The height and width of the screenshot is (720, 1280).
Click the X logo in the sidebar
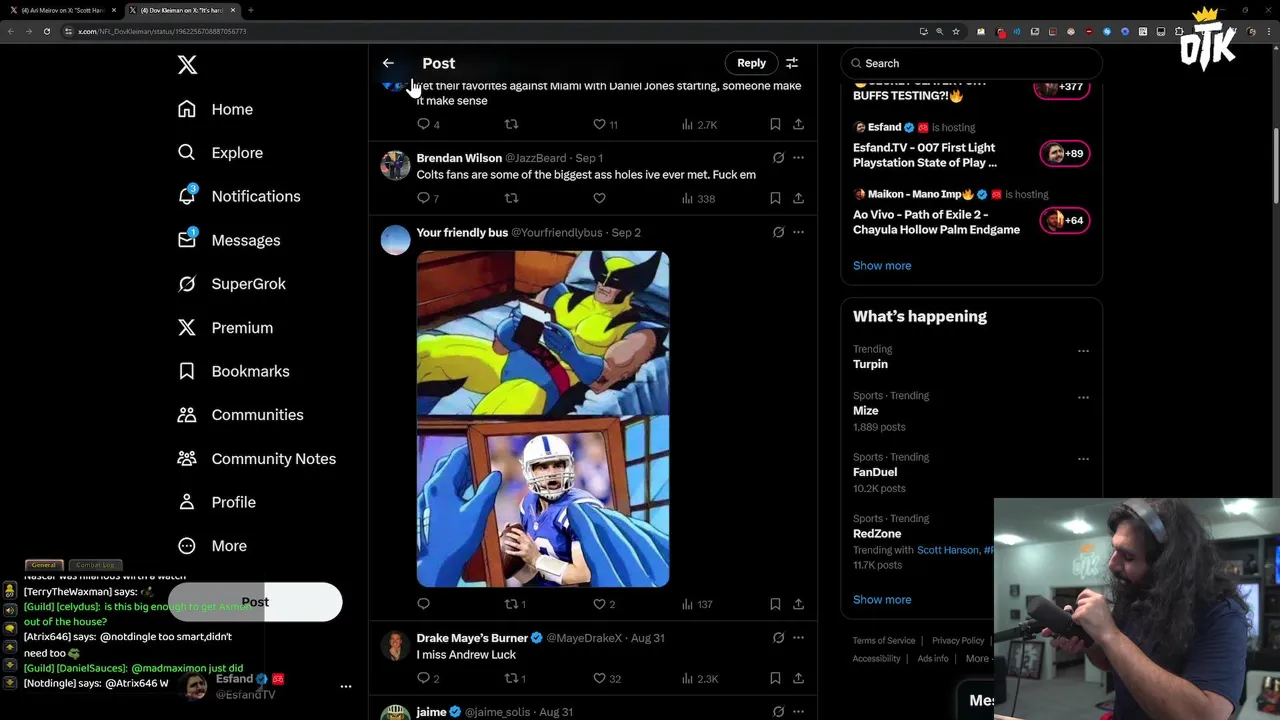(187, 65)
